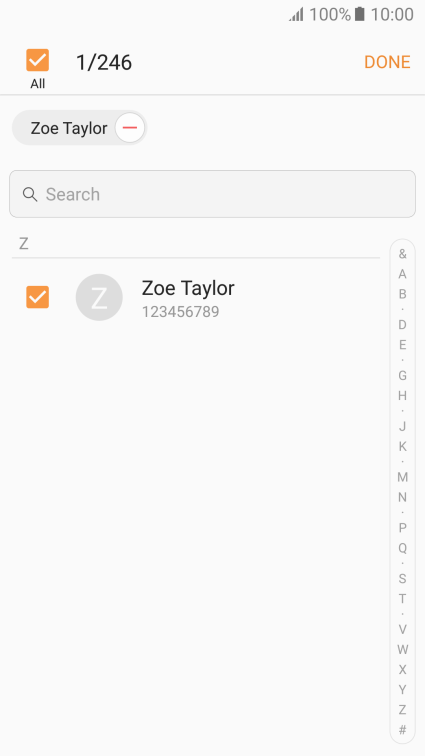This screenshot has height=756, width=425.
Task: Jump to letter M in index
Action: pyautogui.click(x=402, y=477)
